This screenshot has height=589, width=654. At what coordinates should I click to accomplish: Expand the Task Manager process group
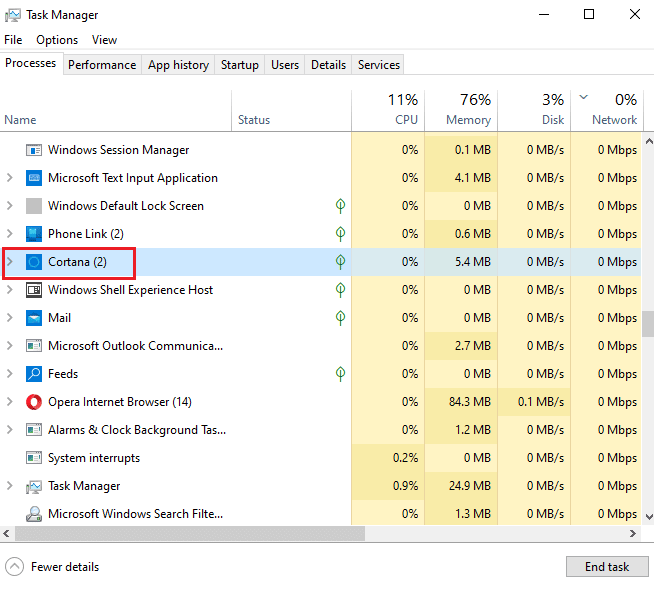click(x=10, y=486)
